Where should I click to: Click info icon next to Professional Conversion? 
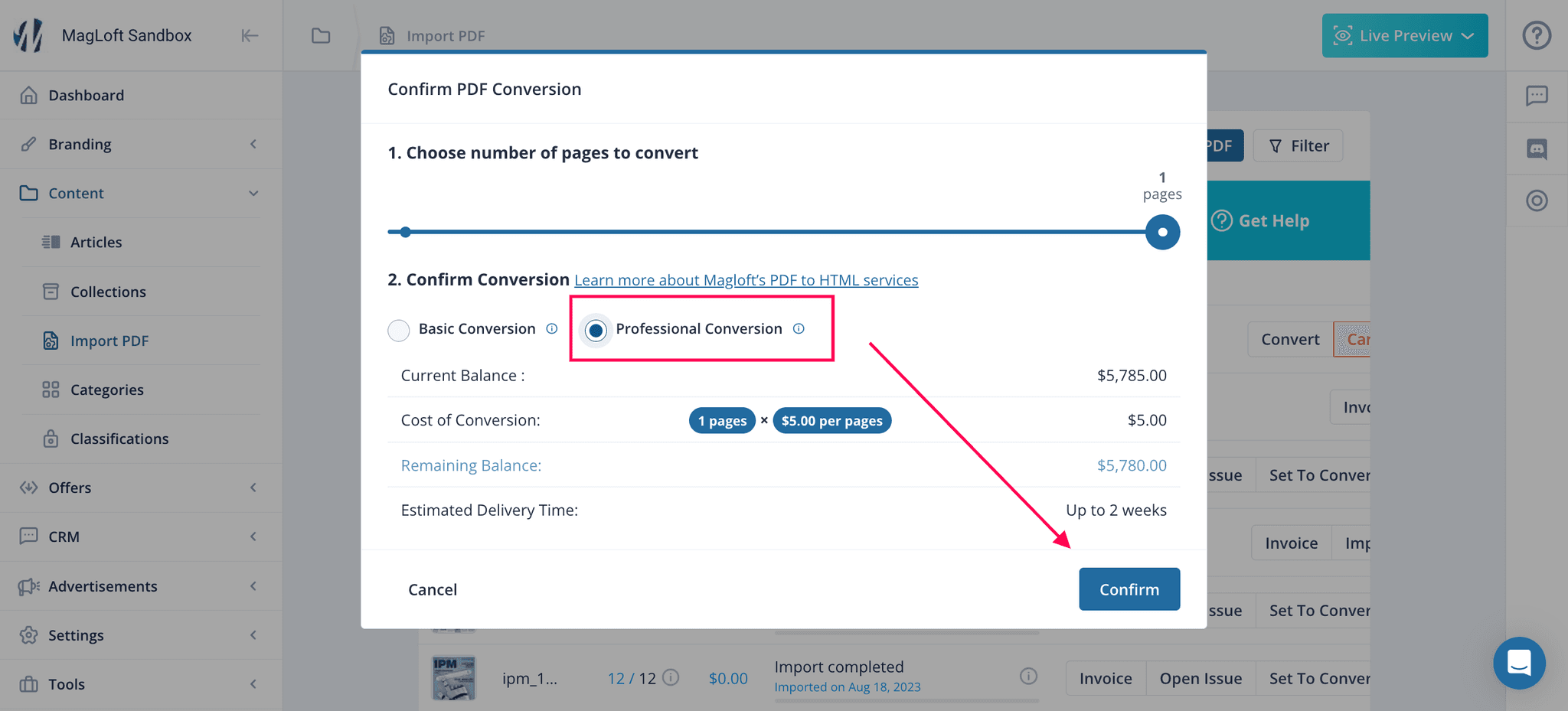pyautogui.click(x=799, y=329)
